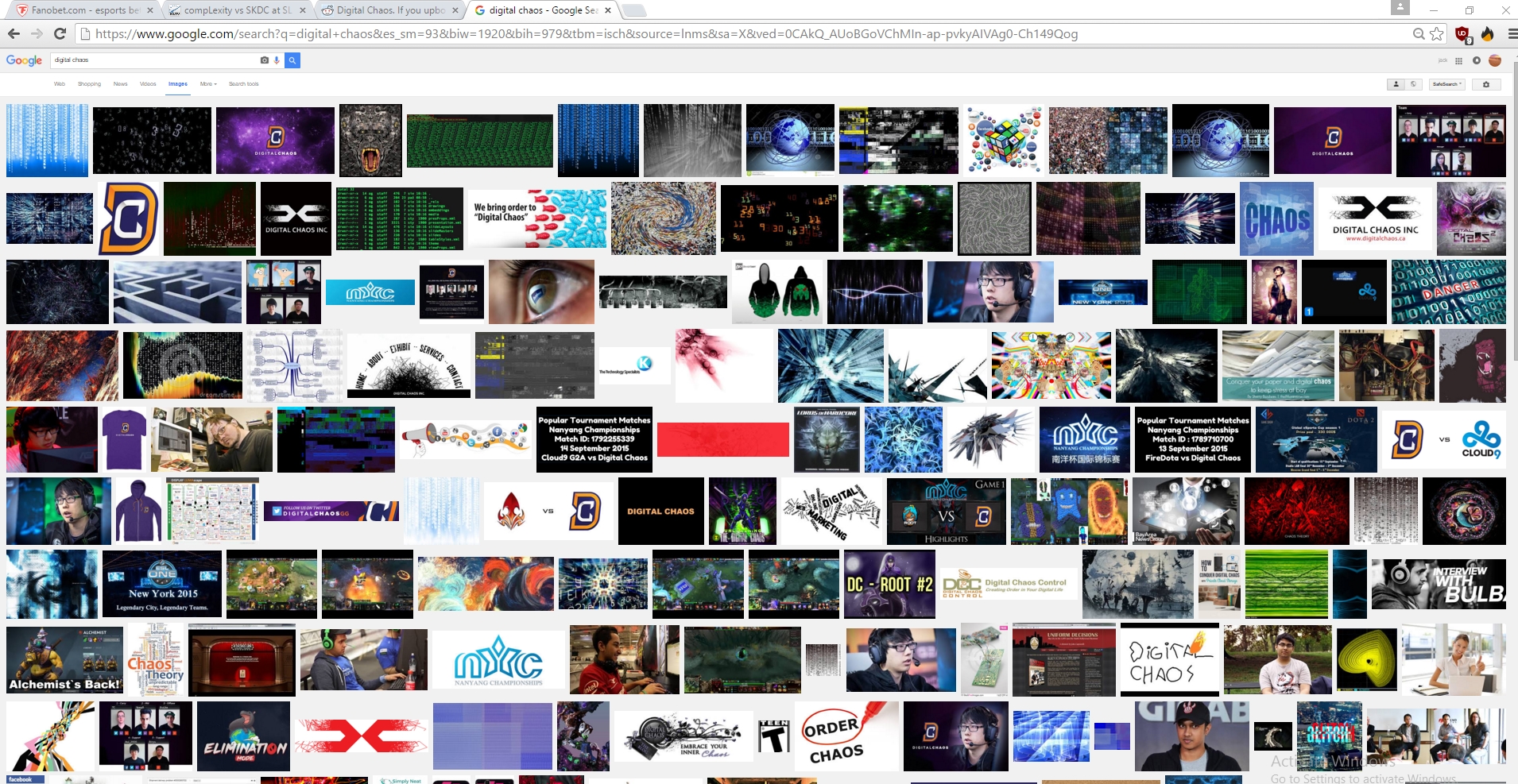The width and height of the screenshot is (1518, 784).
Task: Open the Chaos Theory word cloud thumbnail
Action: (156, 660)
